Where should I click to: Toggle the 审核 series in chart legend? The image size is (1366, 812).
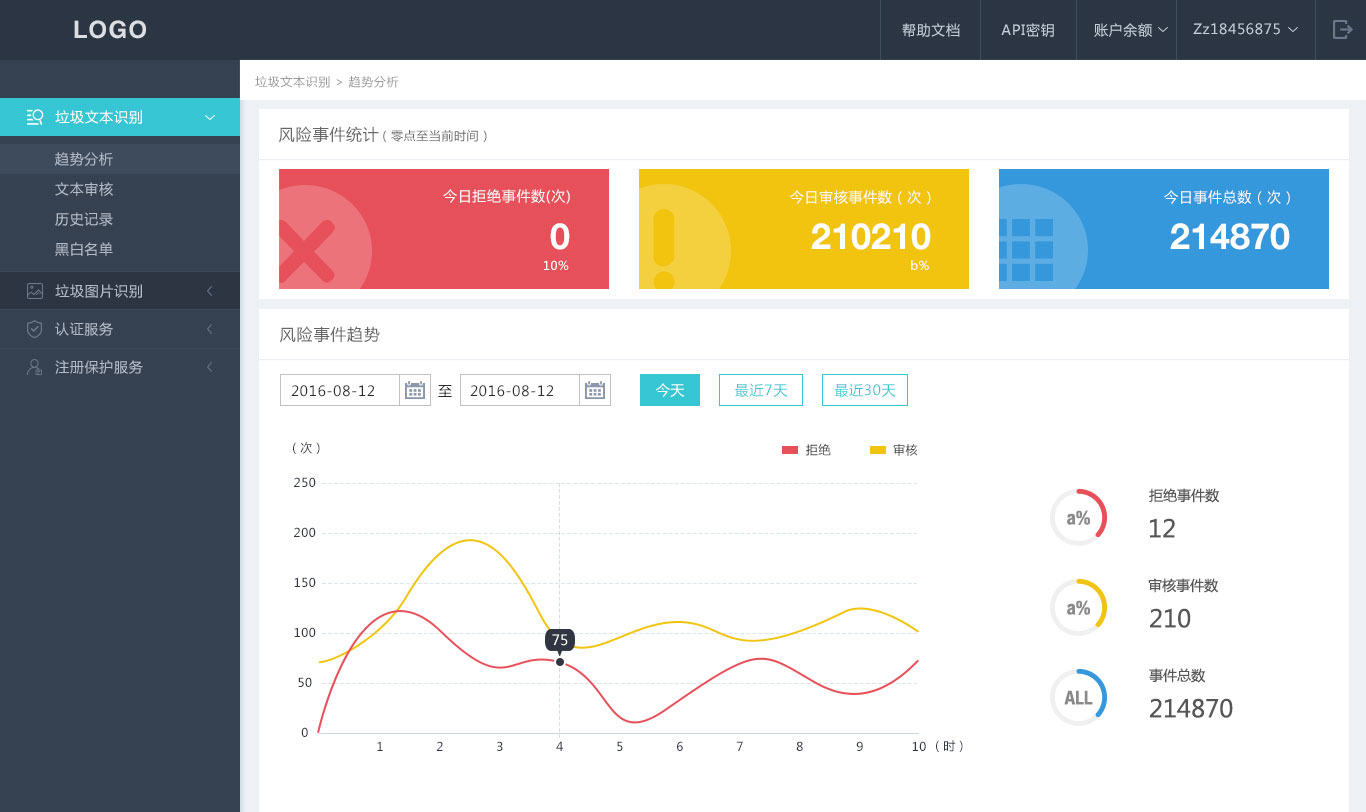tap(894, 450)
